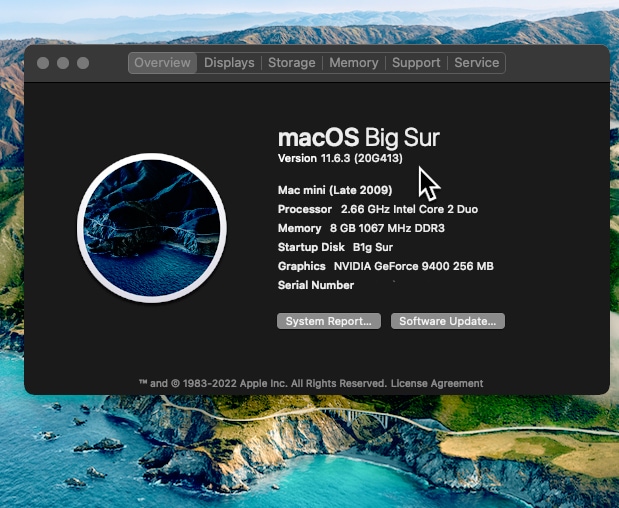
Task: Click the System Report... button
Action: (x=329, y=321)
